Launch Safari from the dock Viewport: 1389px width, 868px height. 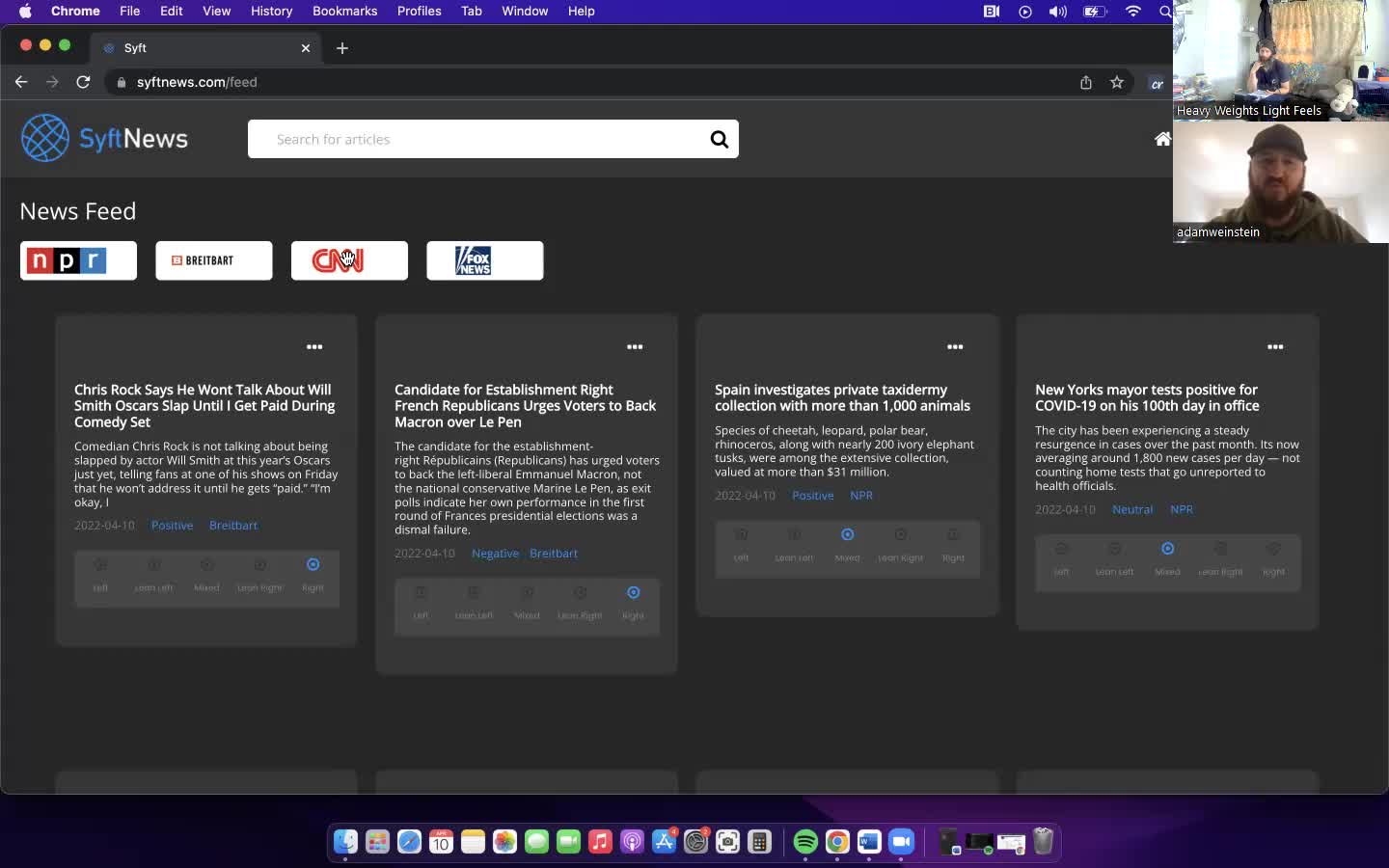point(409,842)
